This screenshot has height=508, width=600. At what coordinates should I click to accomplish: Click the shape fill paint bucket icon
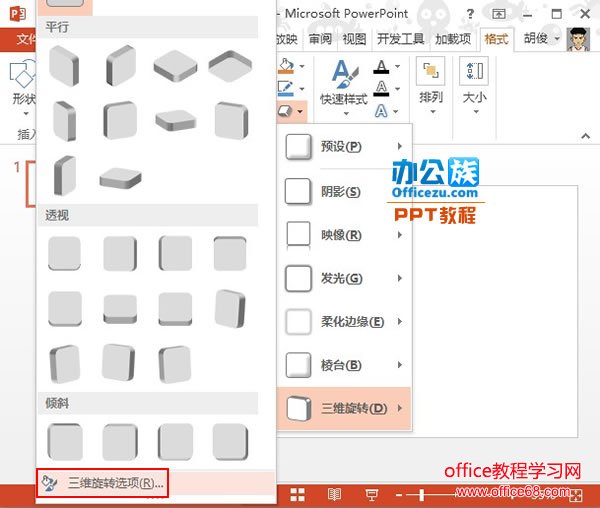[x=286, y=66]
